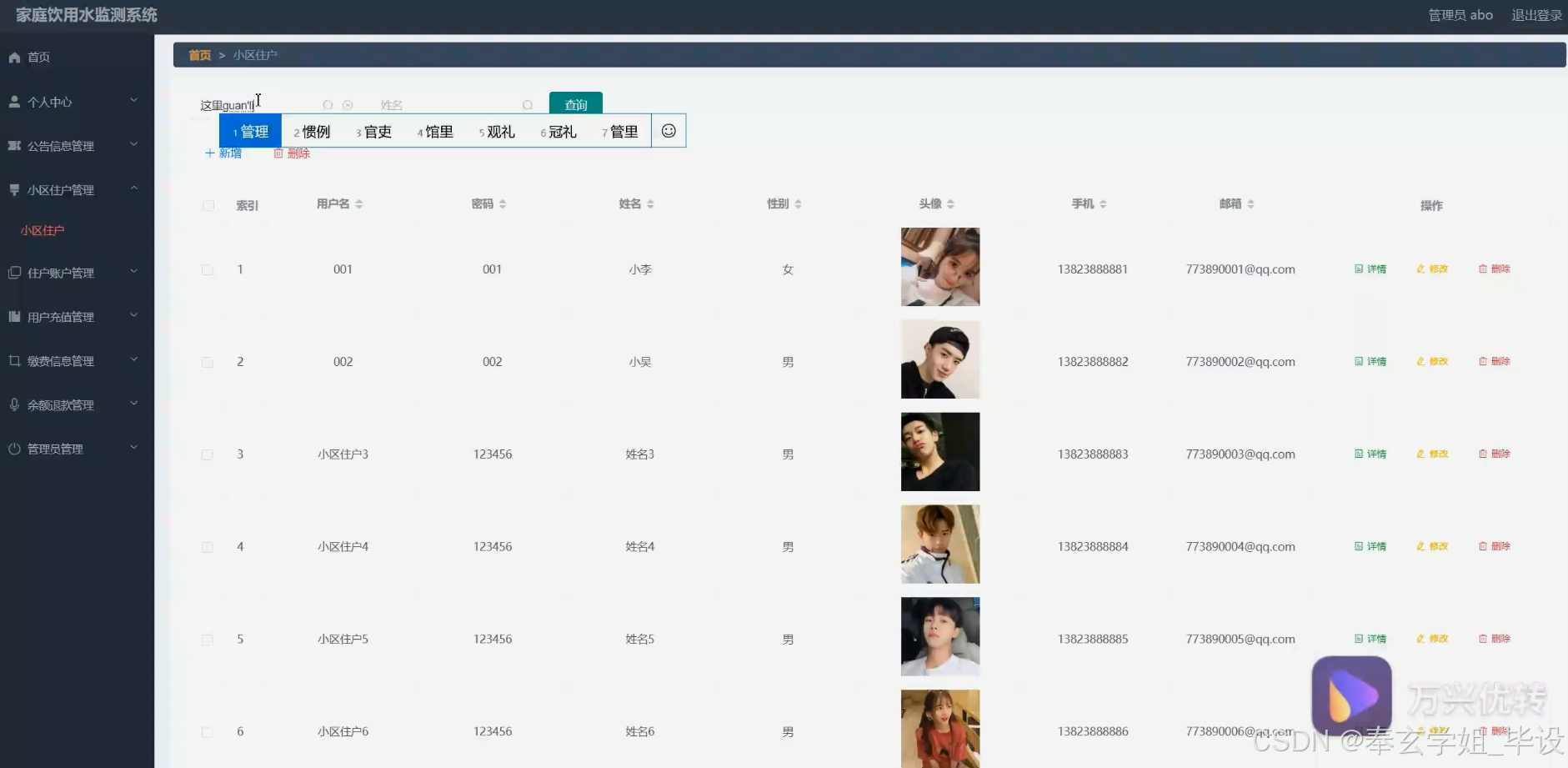Click the 退出登录 link
The image size is (1568, 768).
pyautogui.click(x=1535, y=14)
